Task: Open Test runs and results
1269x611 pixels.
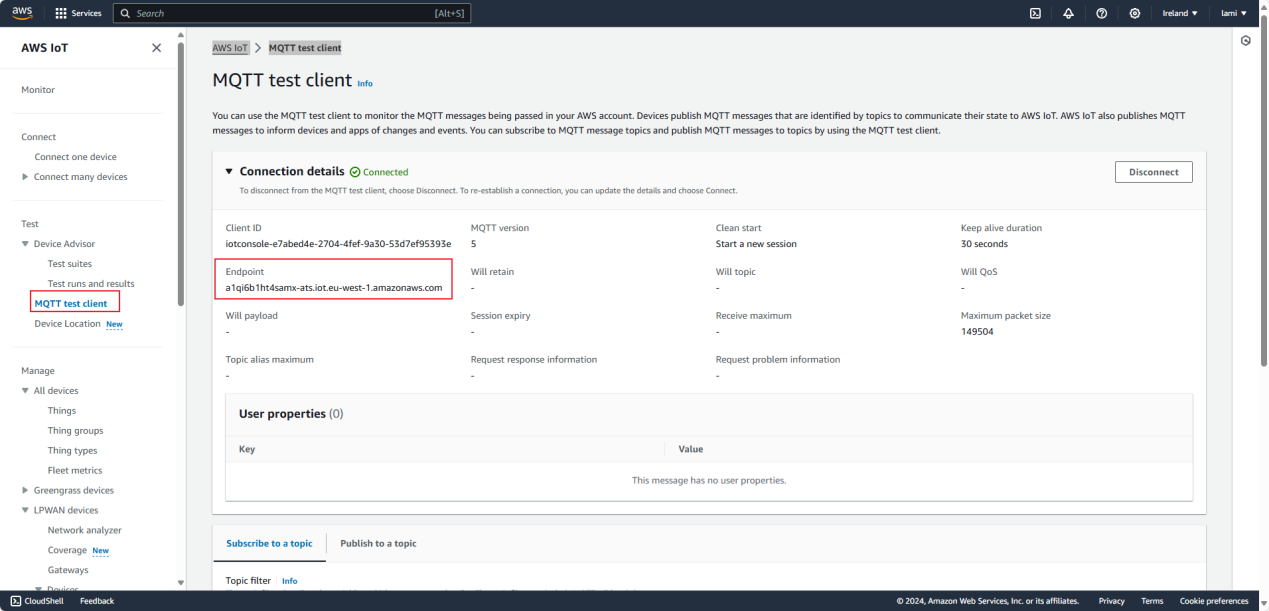Action: (91, 284)
